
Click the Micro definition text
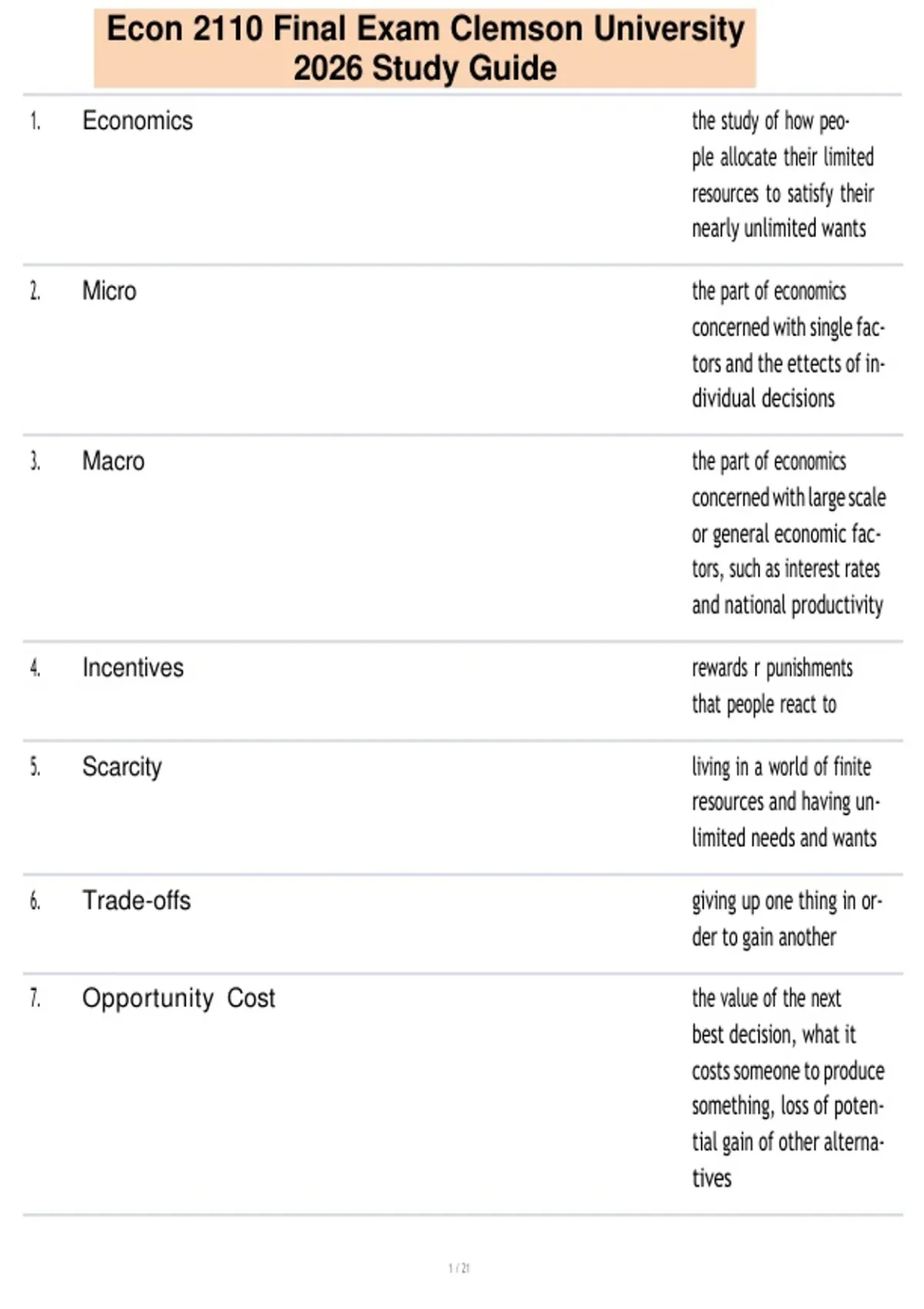[788, 345]
